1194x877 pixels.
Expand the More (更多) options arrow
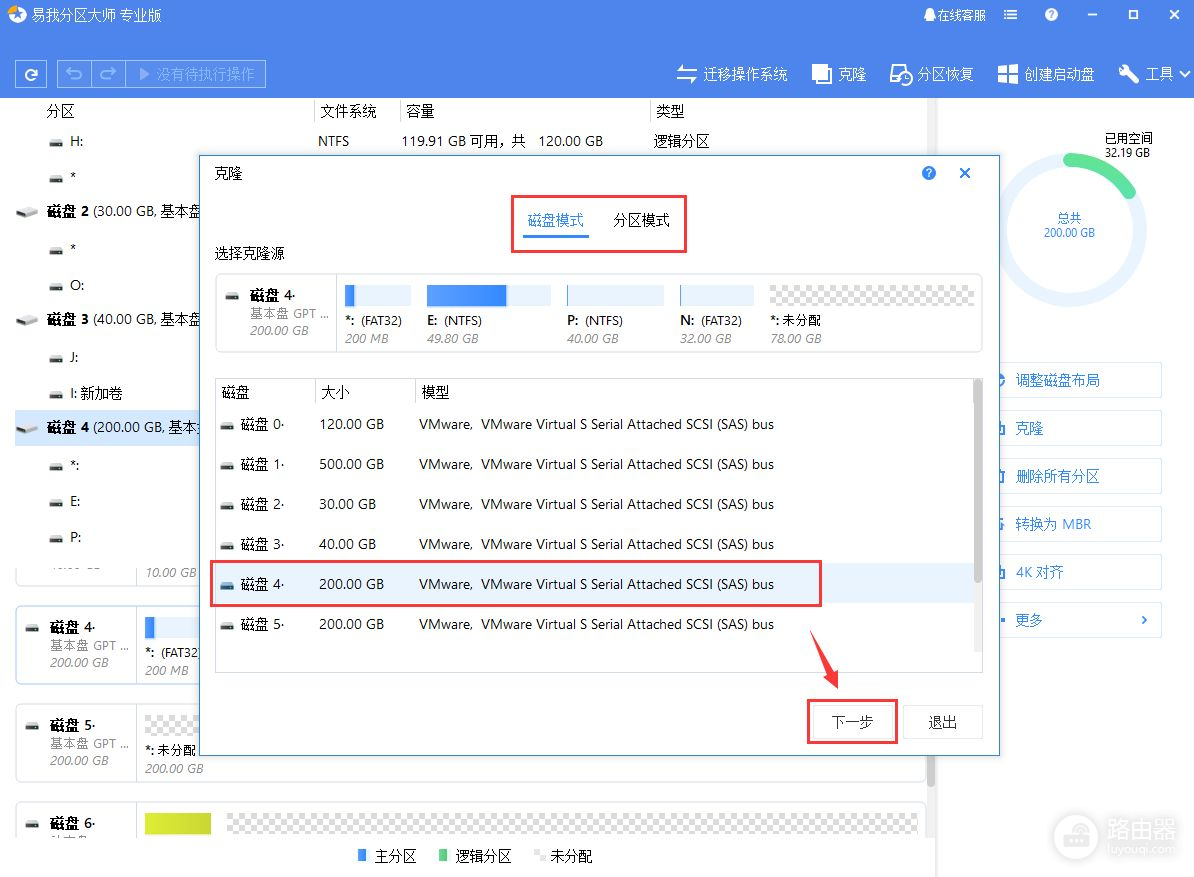click(x=1144, y=620)
